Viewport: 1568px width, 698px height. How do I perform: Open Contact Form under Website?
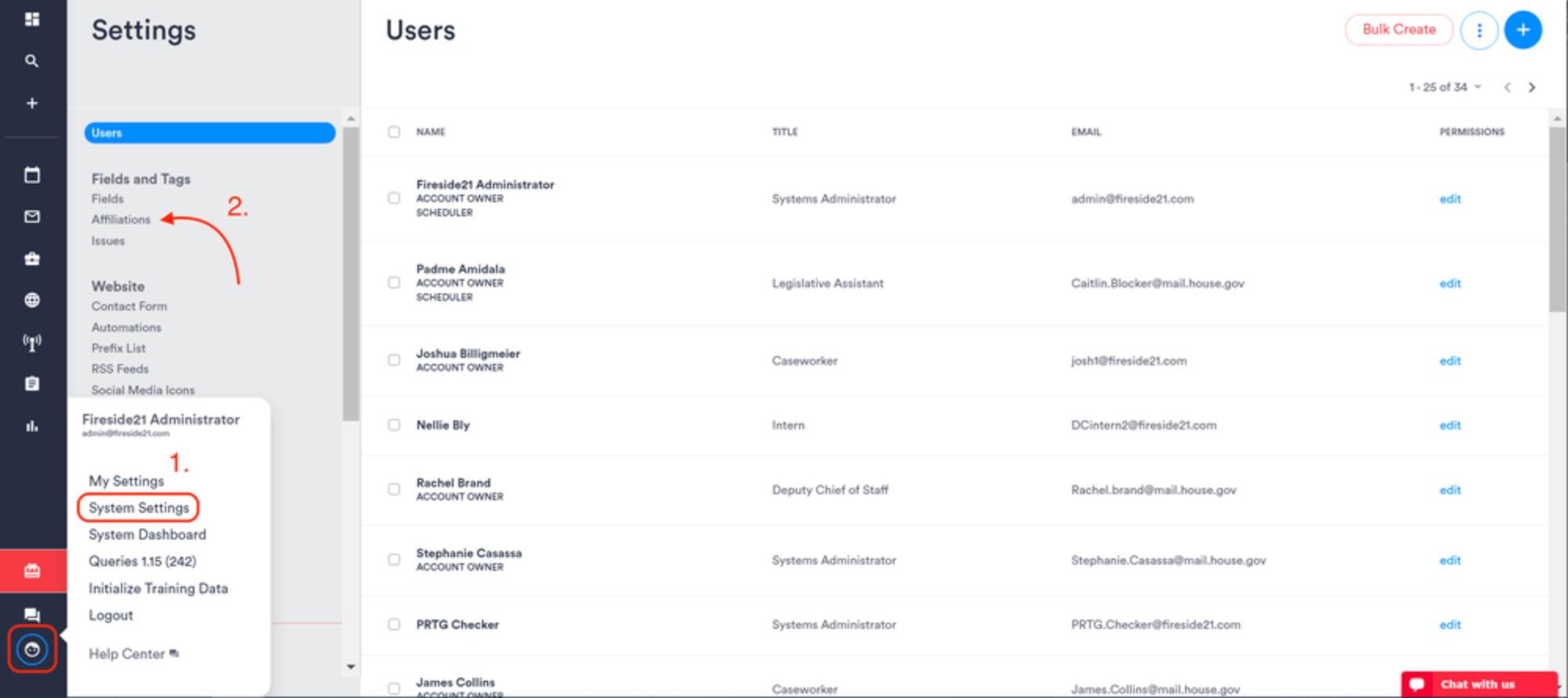129,306
